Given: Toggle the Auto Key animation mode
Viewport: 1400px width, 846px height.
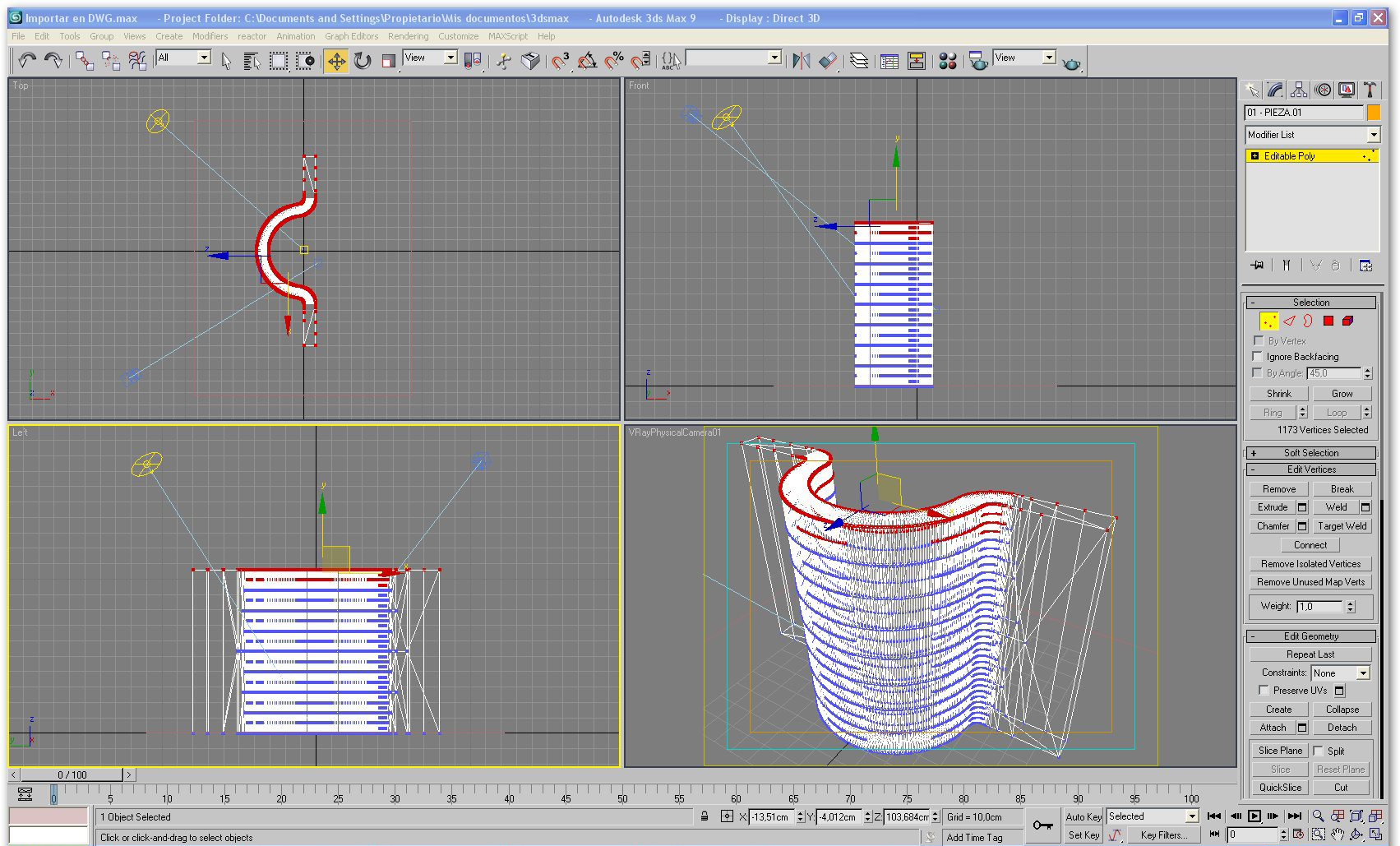Looking at the screenshot, I should pyautogui.click(x=1083, y=816).
